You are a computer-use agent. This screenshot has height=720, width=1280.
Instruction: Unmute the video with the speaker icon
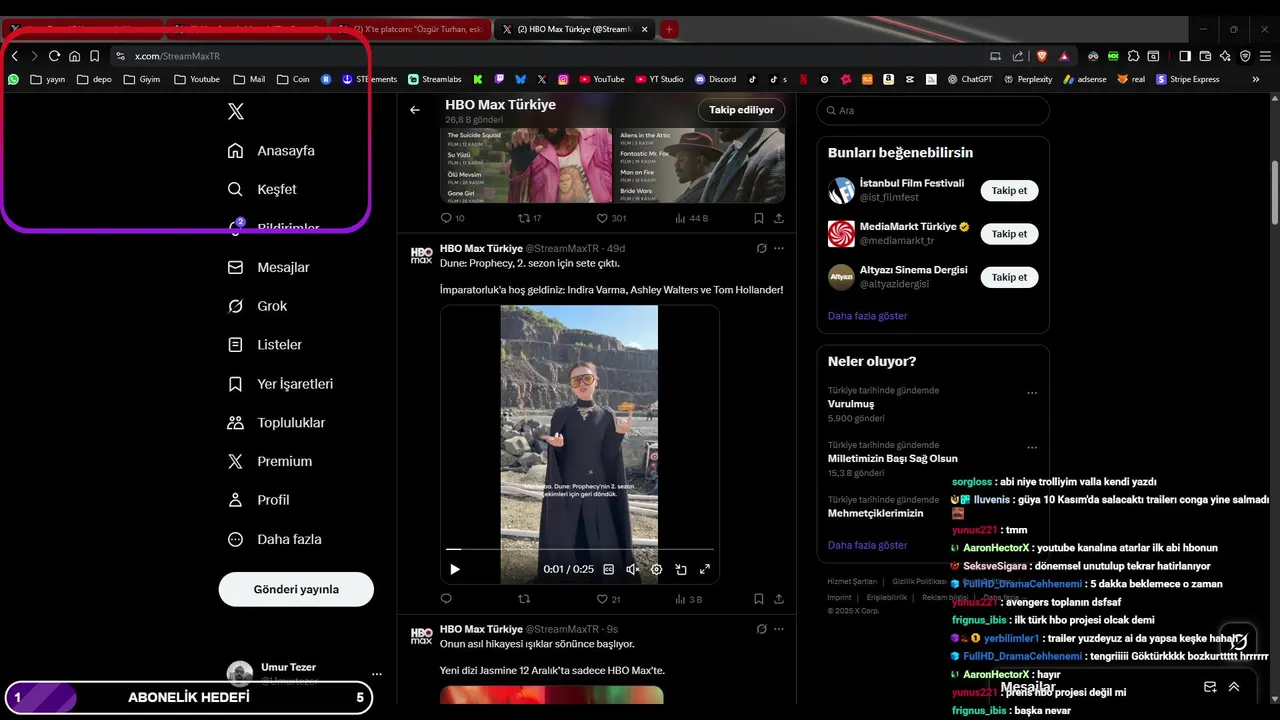point(632,569)
